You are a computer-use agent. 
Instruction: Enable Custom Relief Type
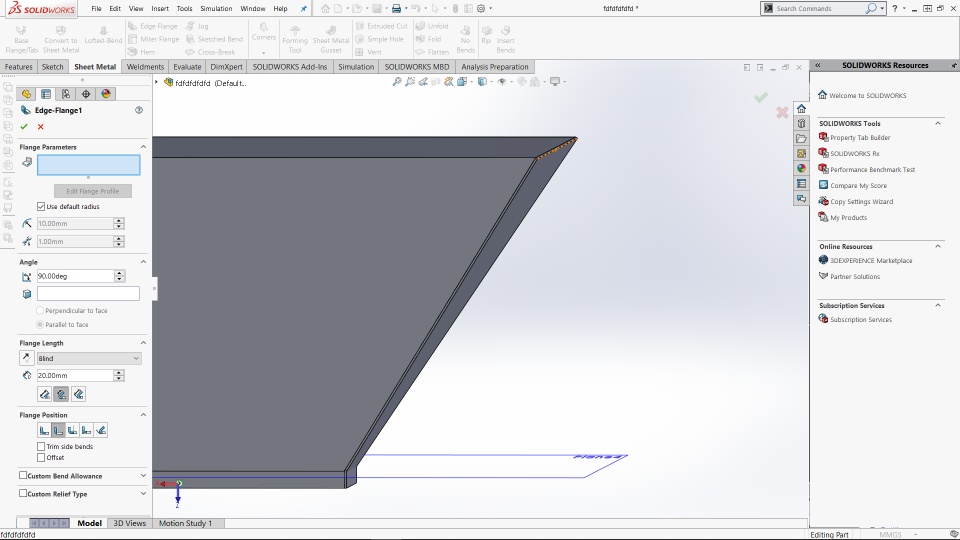pos(23,493)
